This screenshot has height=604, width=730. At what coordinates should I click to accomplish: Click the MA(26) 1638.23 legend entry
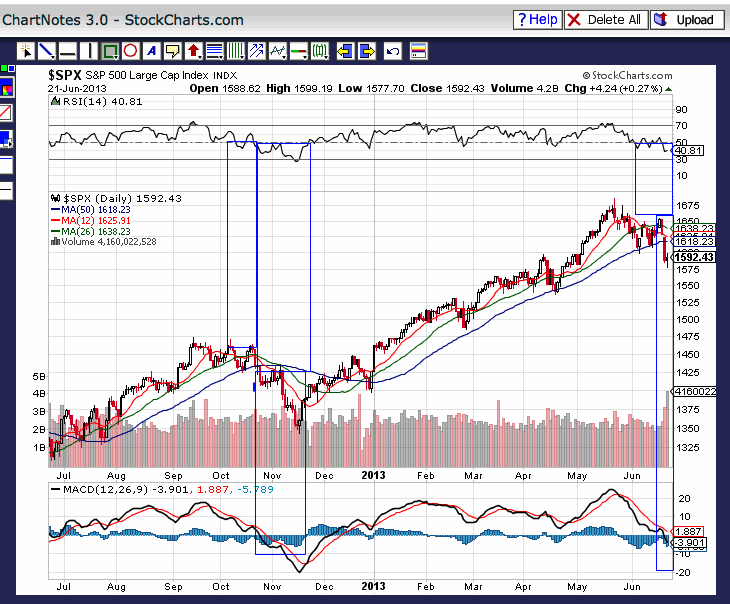pos(96,231)
